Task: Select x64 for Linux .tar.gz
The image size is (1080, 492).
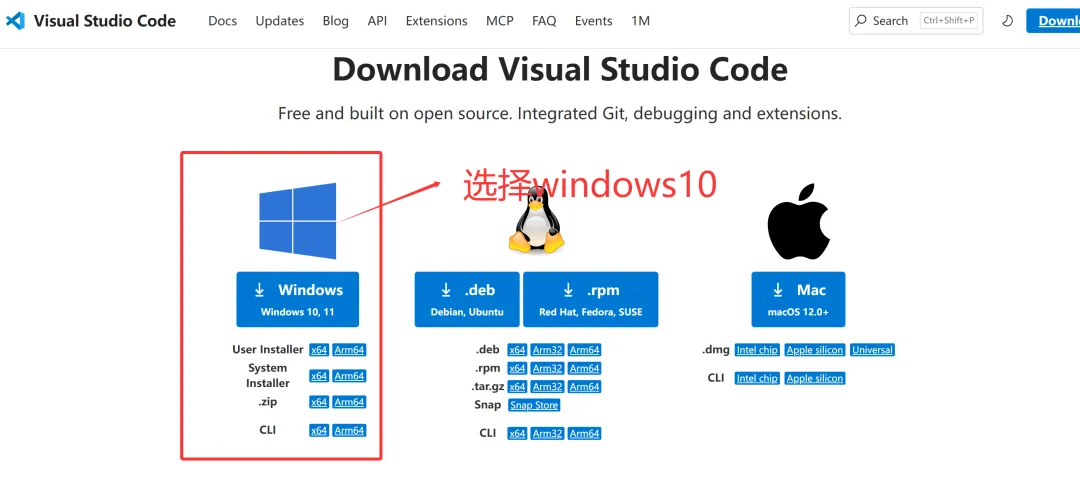Action: 517,387
